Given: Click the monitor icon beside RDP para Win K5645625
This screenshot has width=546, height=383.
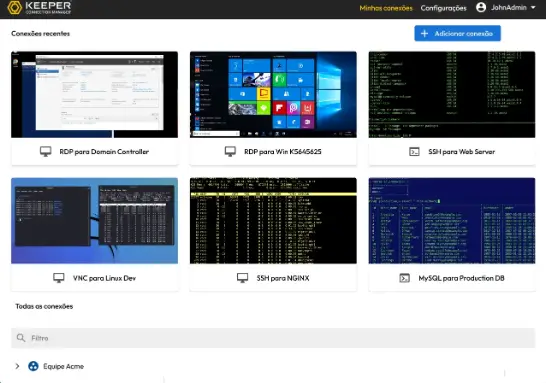Looking at the screenshot, I should pyautogui.click(x=230, y=151).
